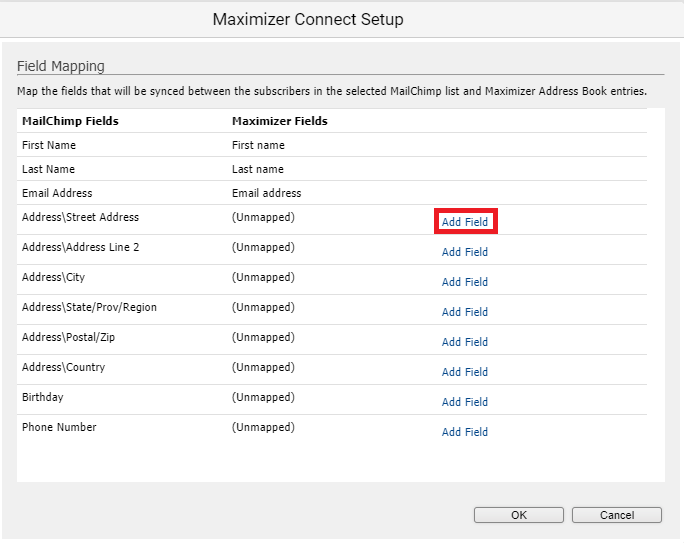Click (Unmapped) value in Address\Country row
This screenshot has width=684, height=543.
pyautogui.click(x=263, y=367)
